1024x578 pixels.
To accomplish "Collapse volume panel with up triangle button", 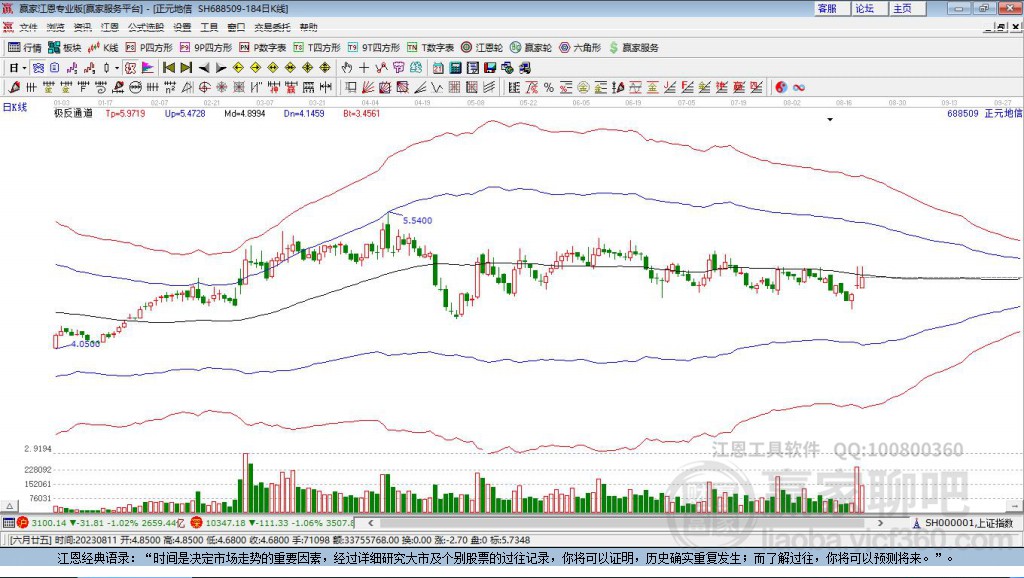I will [x=9, y=506].
